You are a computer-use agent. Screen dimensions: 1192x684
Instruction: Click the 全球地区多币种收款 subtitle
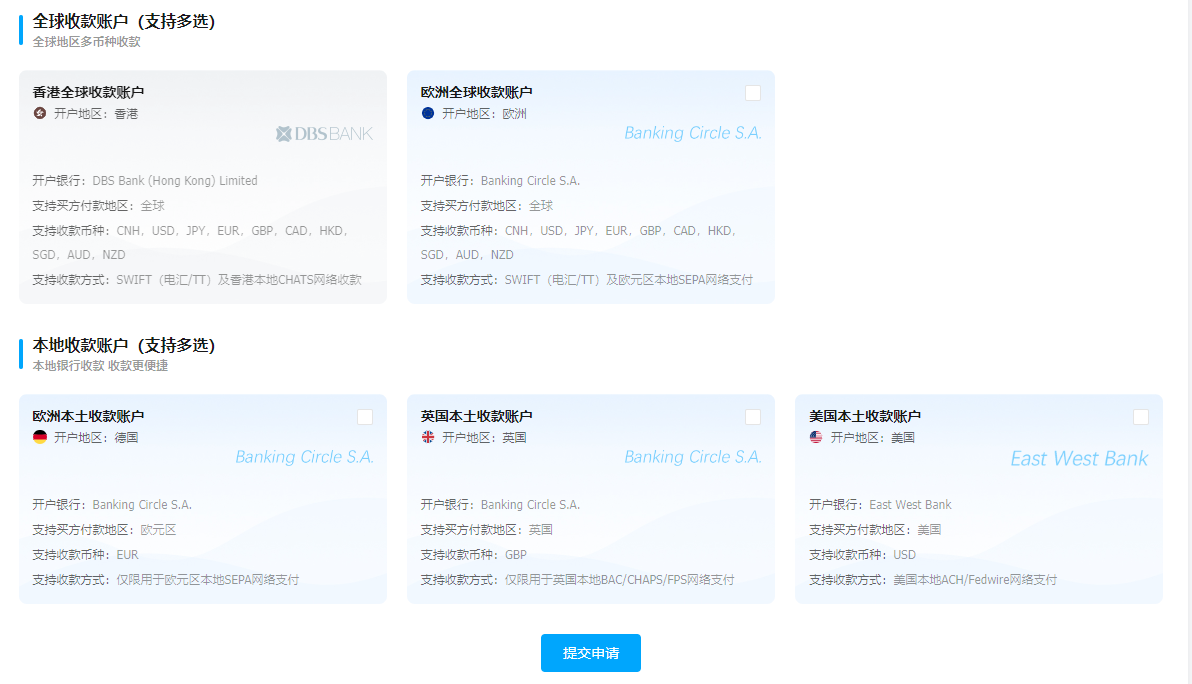[87, 42]
